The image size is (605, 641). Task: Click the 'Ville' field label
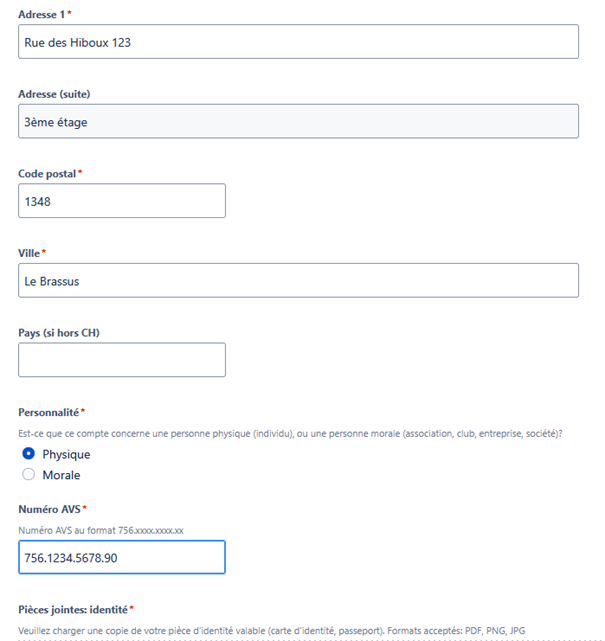(29, 253)
